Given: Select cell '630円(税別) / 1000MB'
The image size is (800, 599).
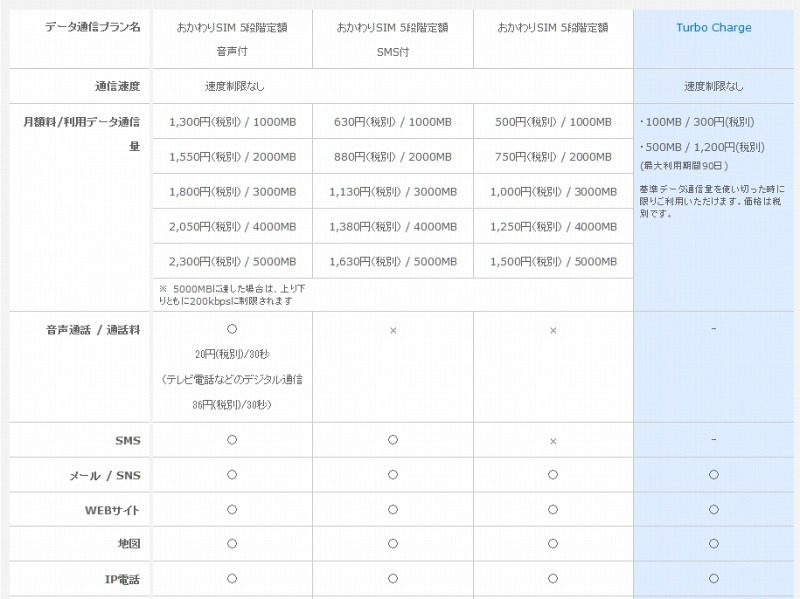Looking at the screenshot, I should click(393, 122).
